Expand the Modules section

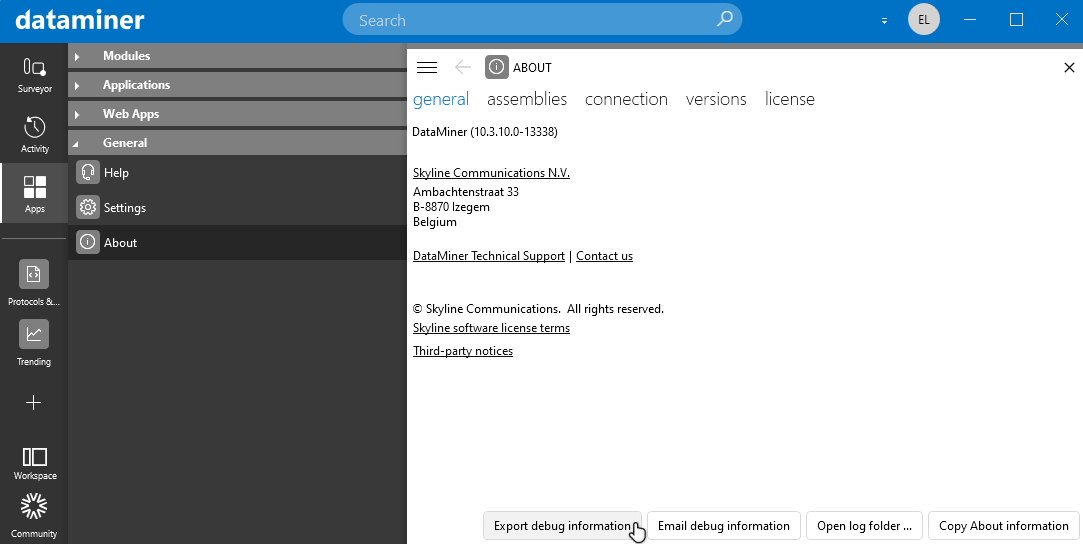pyautogui.click(x=237, y=56)
